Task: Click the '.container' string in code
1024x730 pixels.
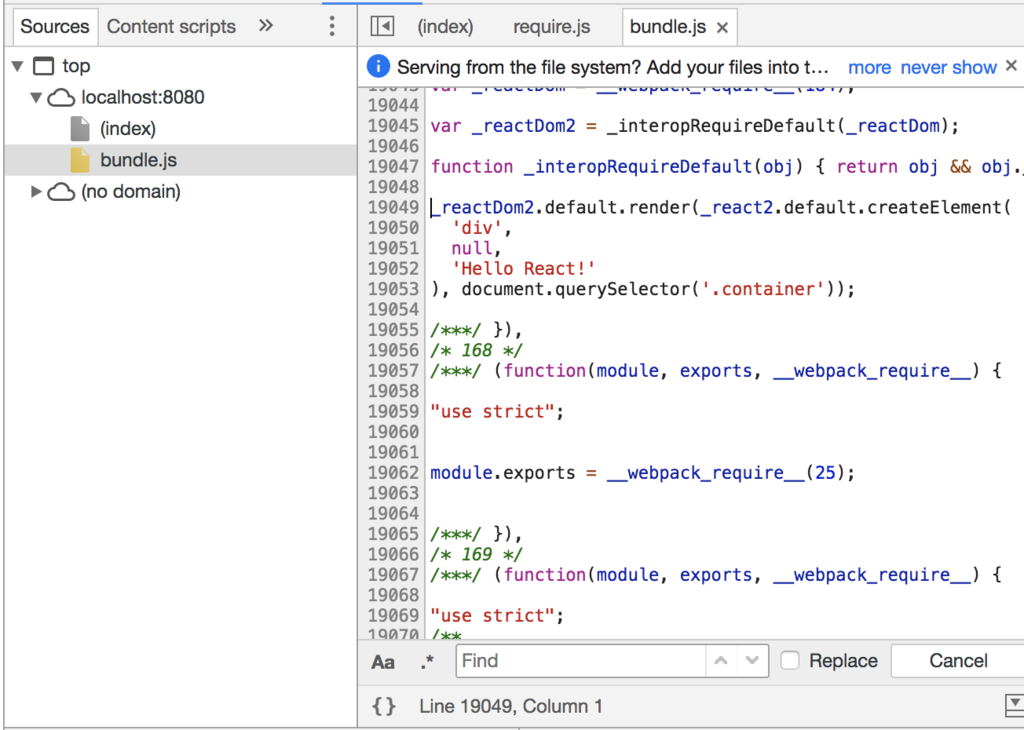Action: coord(762,289)
